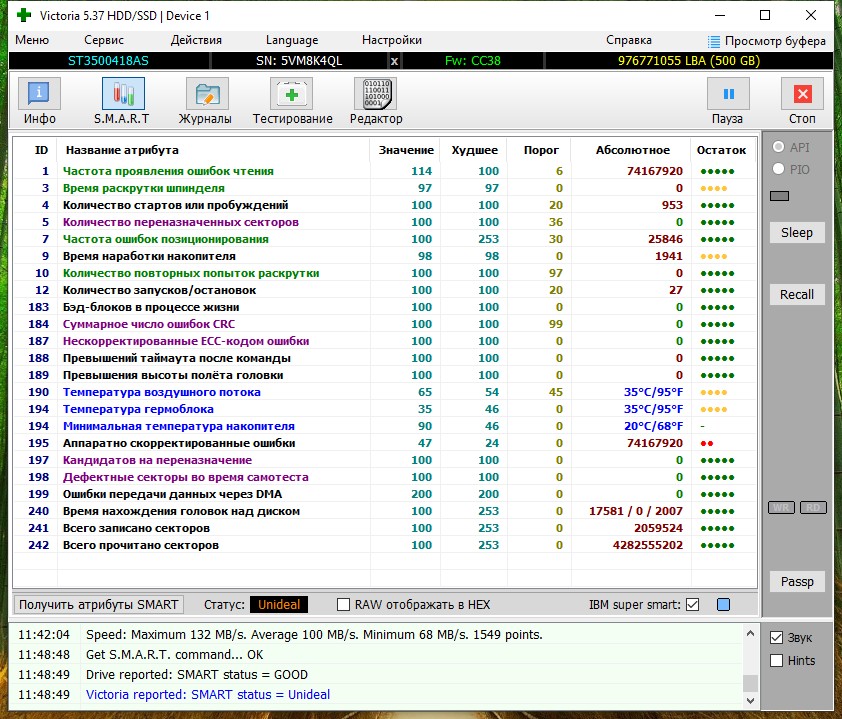Click the log scrollbar down arrow
842x719 pixels.
(x=750, y=701)
